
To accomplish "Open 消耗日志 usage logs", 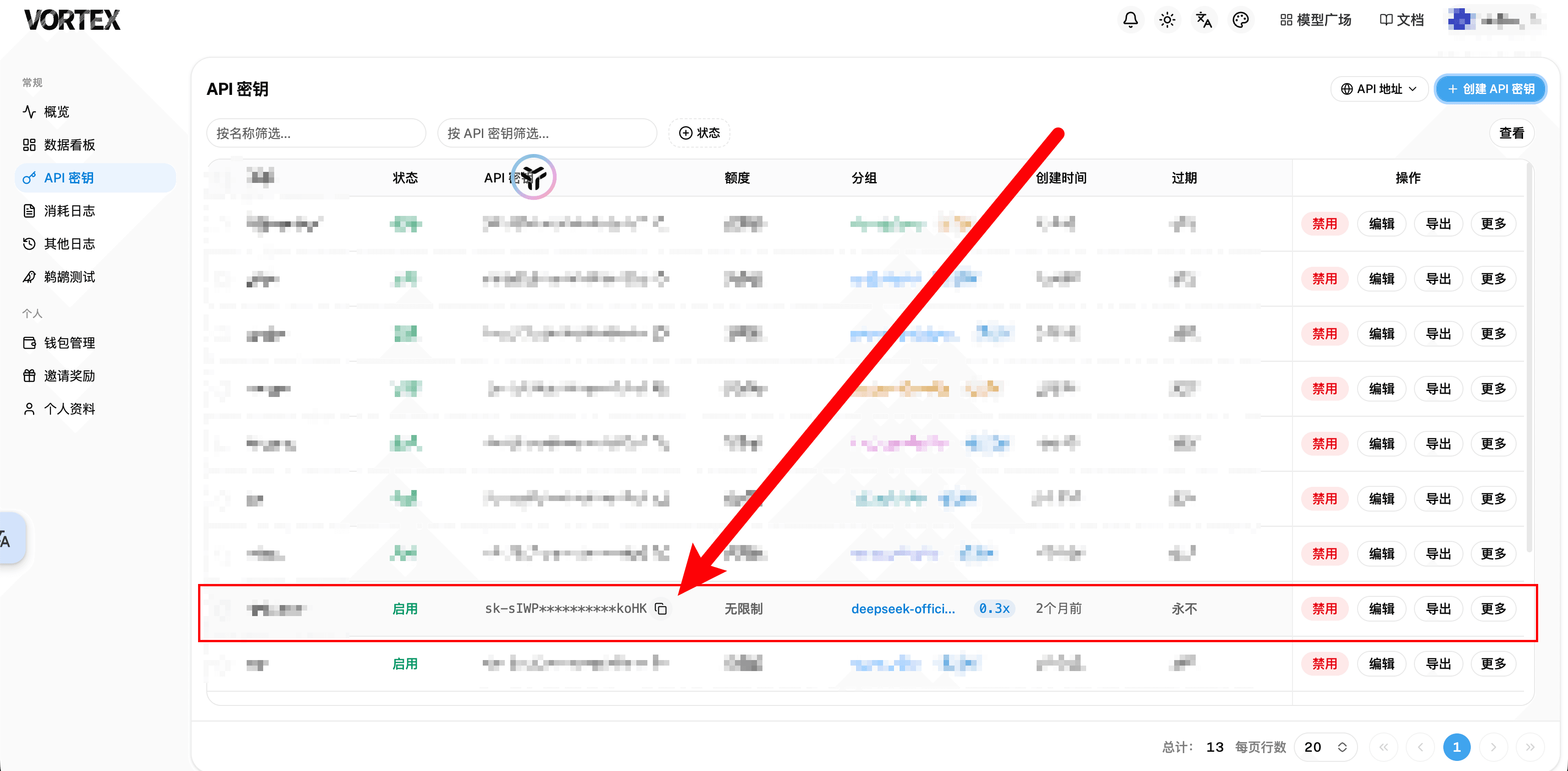I will click(x=95, y=211).
